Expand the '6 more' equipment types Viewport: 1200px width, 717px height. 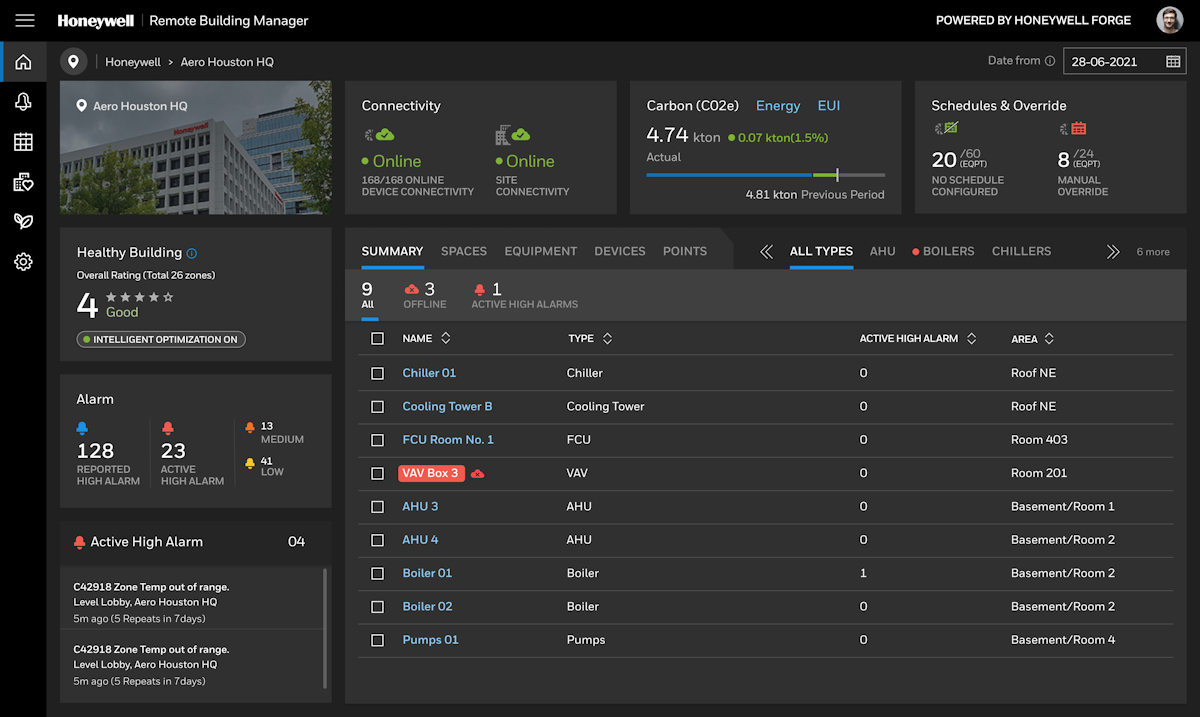tap(1153, 252)
